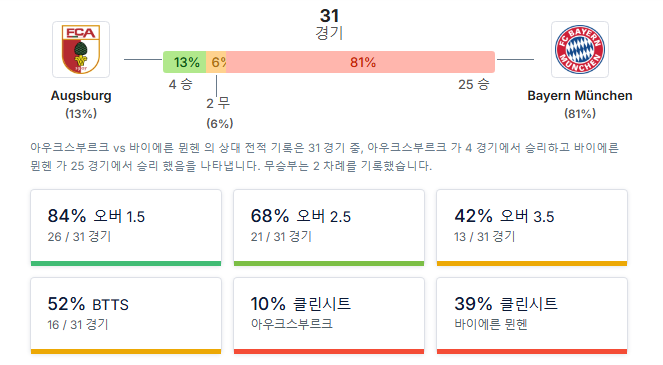Select the red 81% Bayern wins segment
The height and width of the screenshot is (365, 663).
click(360, 62)
